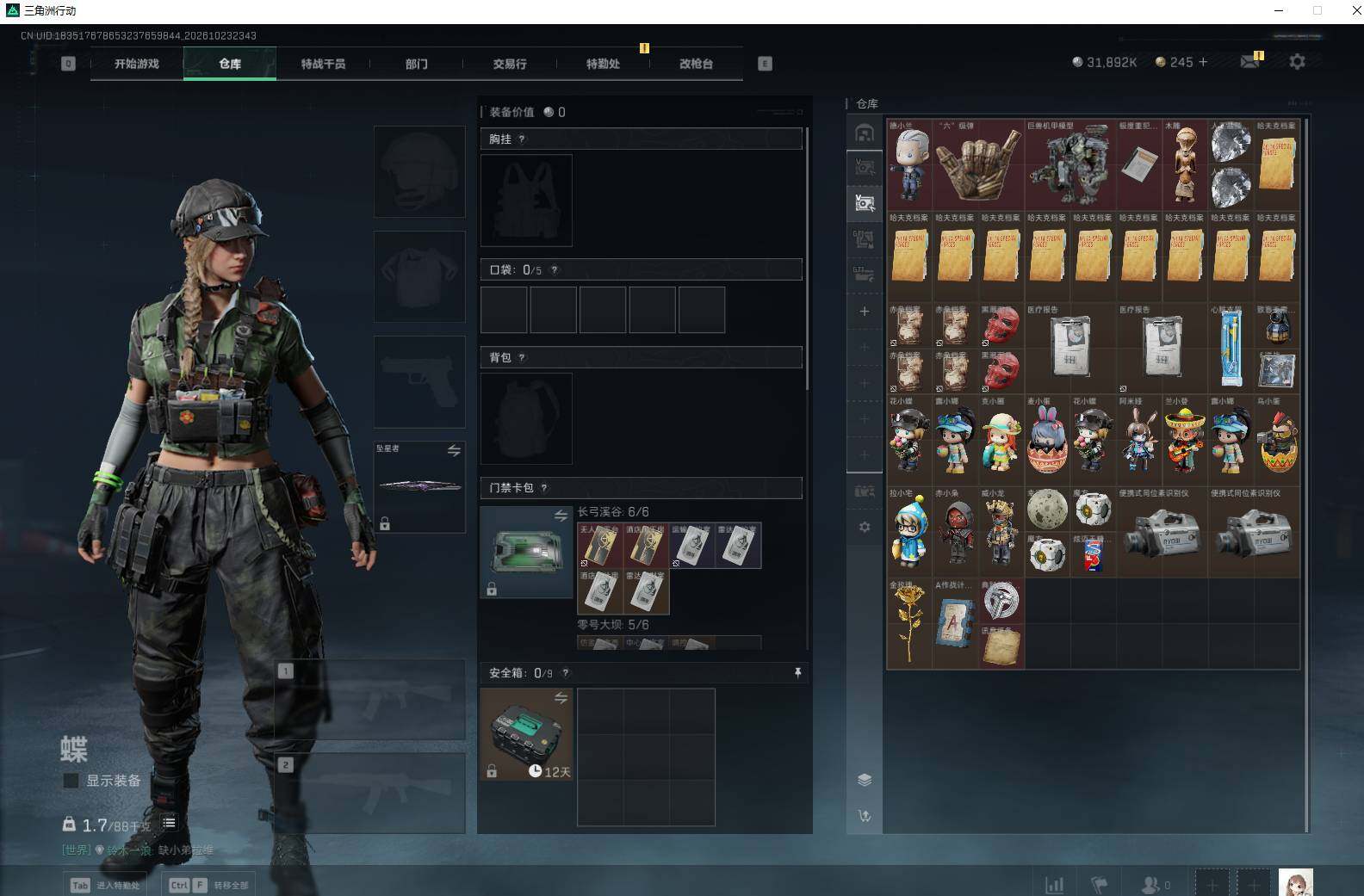Open the mail envelope icon
1364x896 pixels.
(x=1249, y=61)
